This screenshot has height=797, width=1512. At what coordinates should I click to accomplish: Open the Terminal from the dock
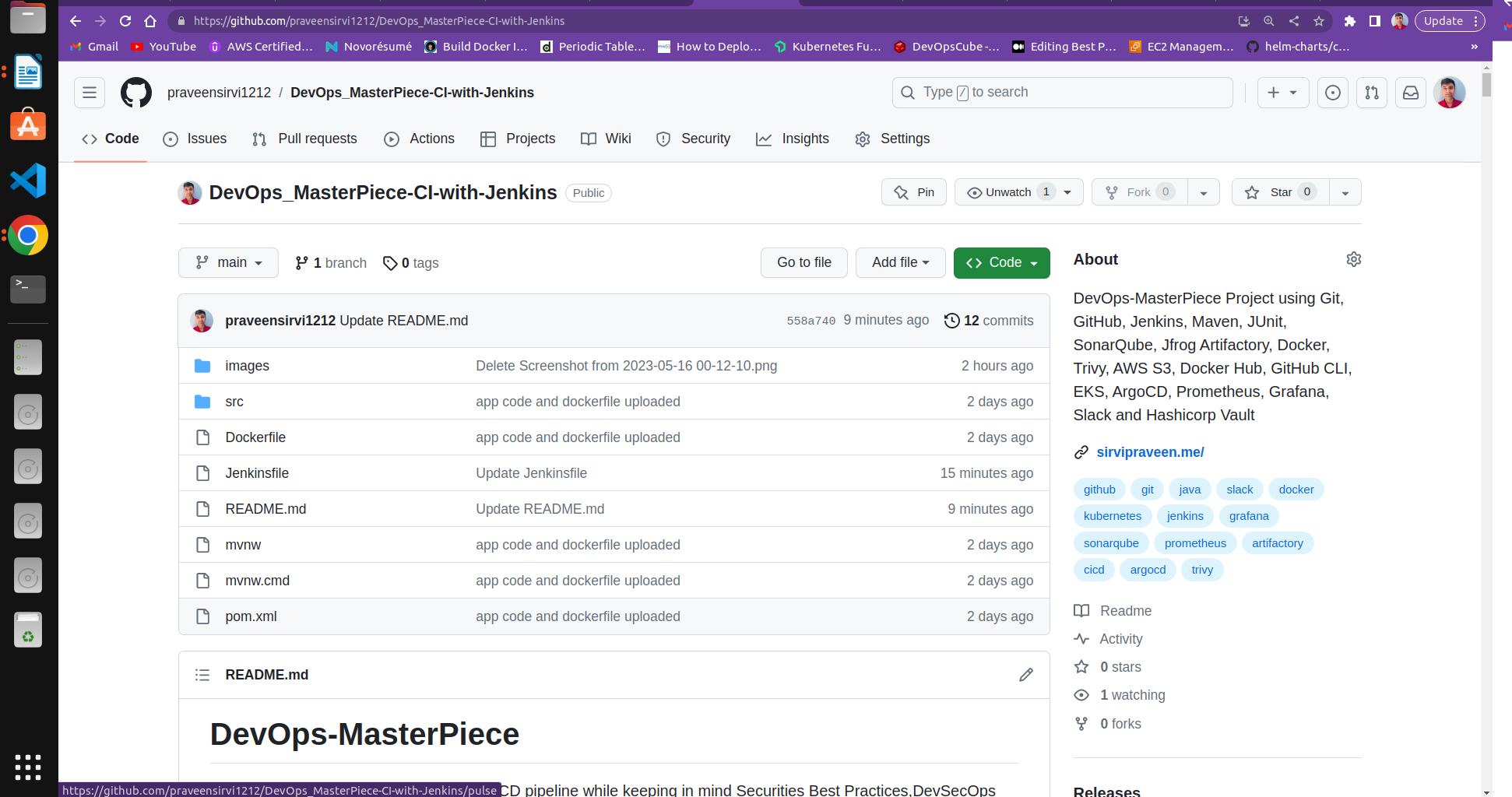[28, 290]
